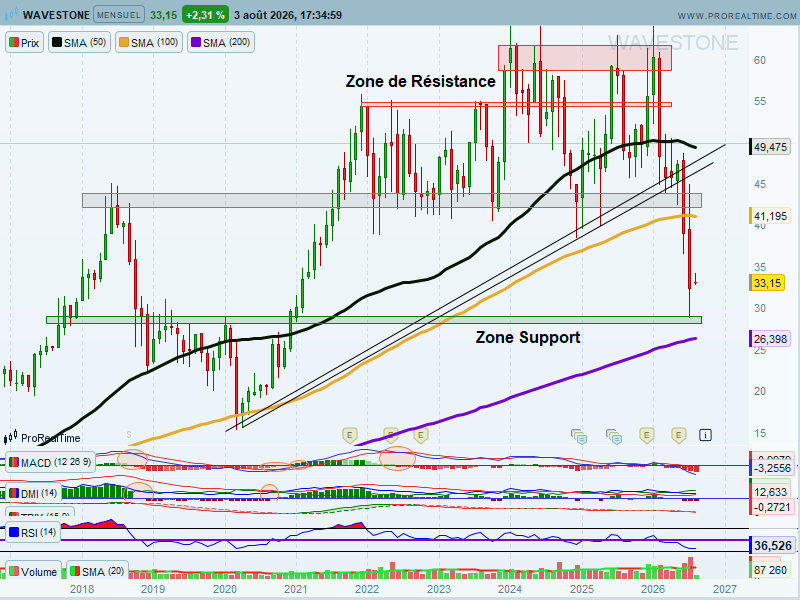Screen dimensions: 800x600
Task: Click the 20 level on price axis
Action: pyautogui.click(x=760, y=391)
